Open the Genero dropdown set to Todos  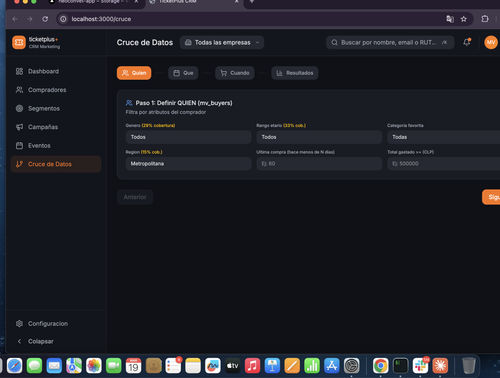click(x=188, y=137)
